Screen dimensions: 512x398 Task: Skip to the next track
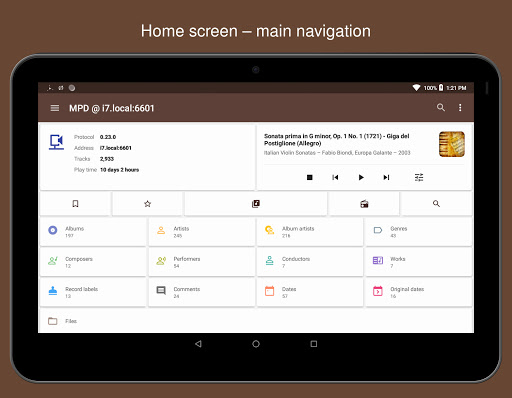pyautogui.click(x=386, y=177)
